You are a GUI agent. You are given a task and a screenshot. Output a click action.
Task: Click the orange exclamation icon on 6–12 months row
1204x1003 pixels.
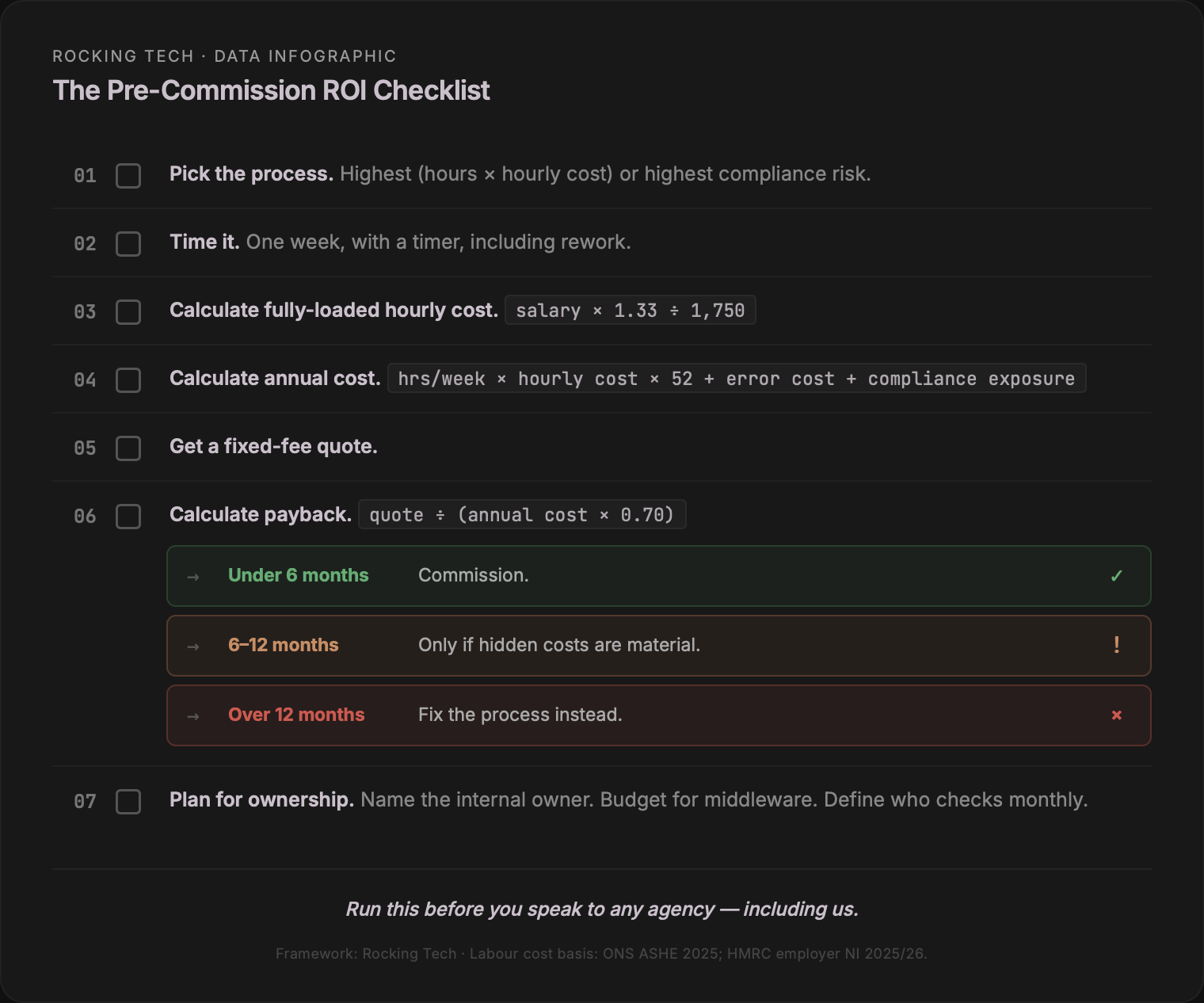(x=1117, y=645)
